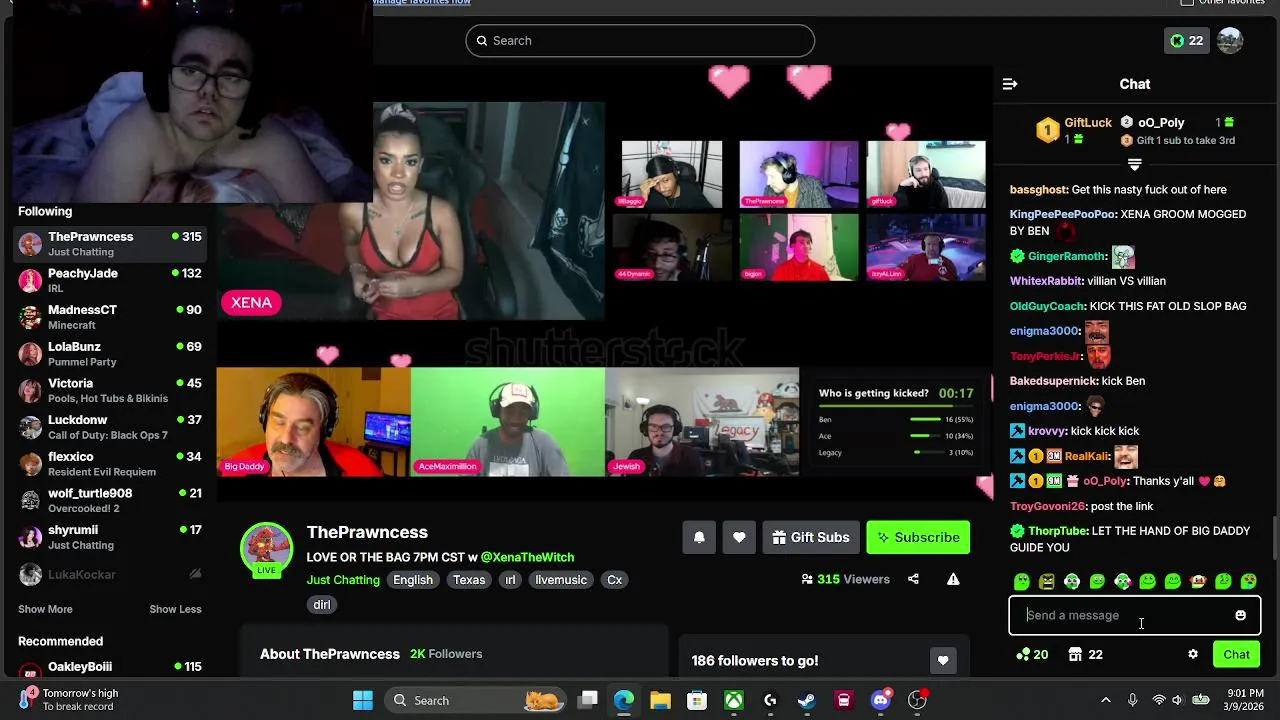Open MadnessCT Minecraft channel
The image size is (1280, 720).
coord(110,317)
